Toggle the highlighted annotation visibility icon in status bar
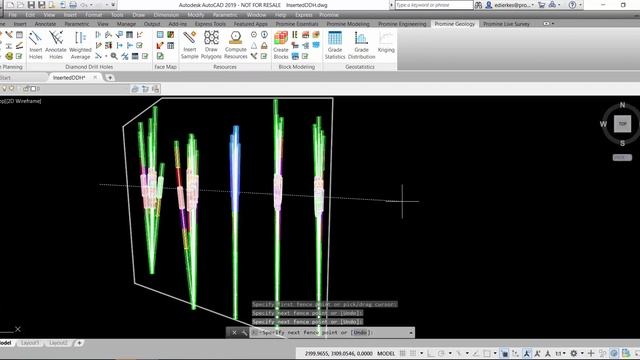640x360 pixels. pyautogui.click(x=527, y=353)
